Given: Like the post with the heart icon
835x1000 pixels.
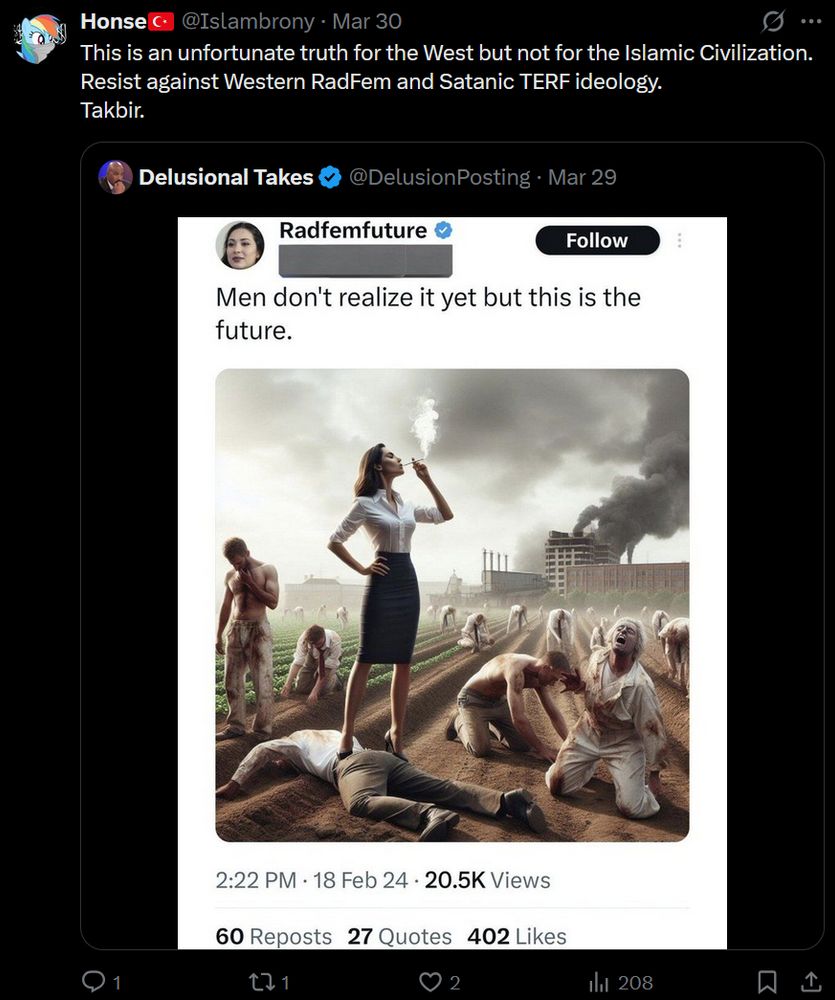Looking at the screenshot, I should (x=431, y=982).
